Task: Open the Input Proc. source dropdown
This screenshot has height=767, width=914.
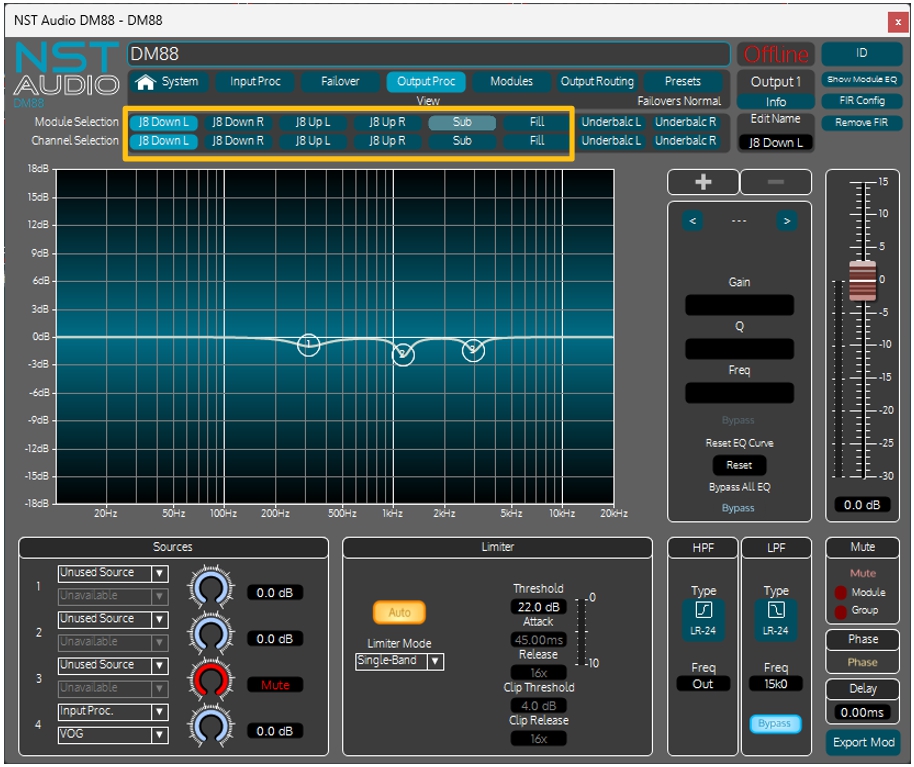Action: (x=113, y=712)
